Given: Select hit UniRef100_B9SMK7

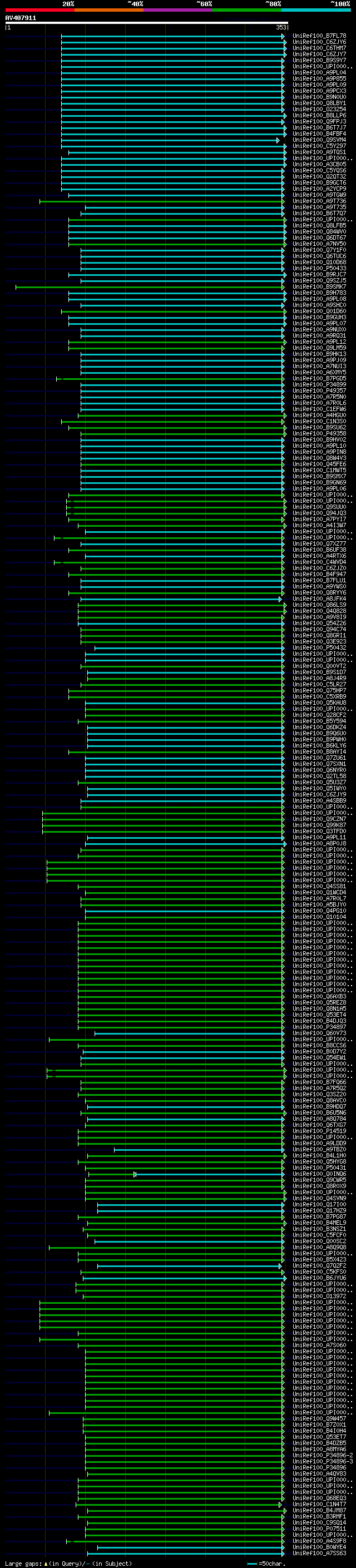Looking at the screenshot, I should 319,286.
